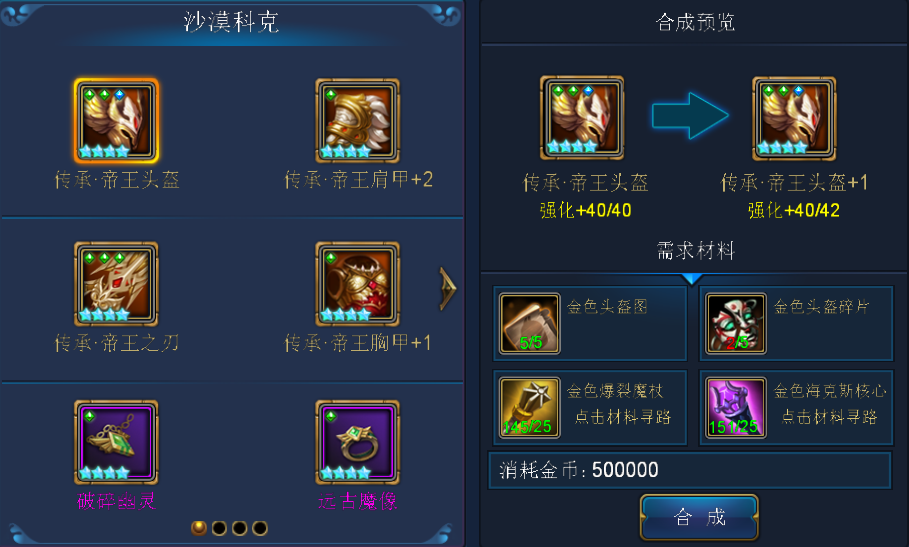
Task: Click the result 传承·帝王头盔+1 preview icon
Action: pyautogui.click(x=794, y=119)
